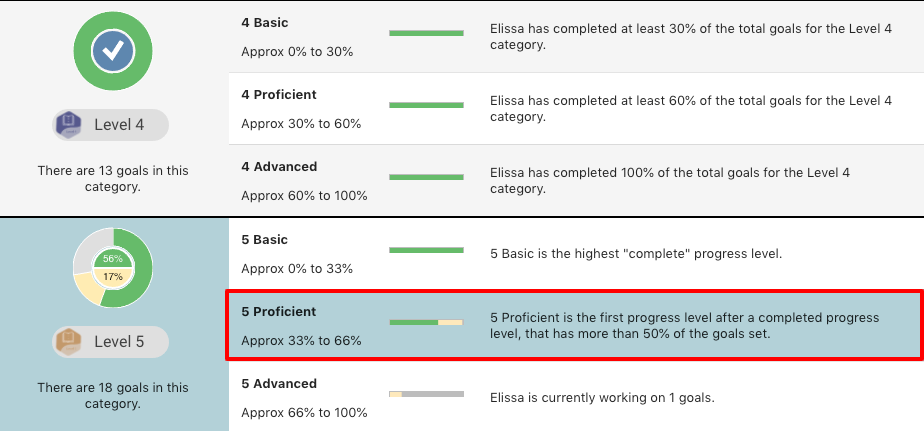Click the 5 Advanced gray progress bar
Viewport: 924px width, 431px height.
point(426,394)
